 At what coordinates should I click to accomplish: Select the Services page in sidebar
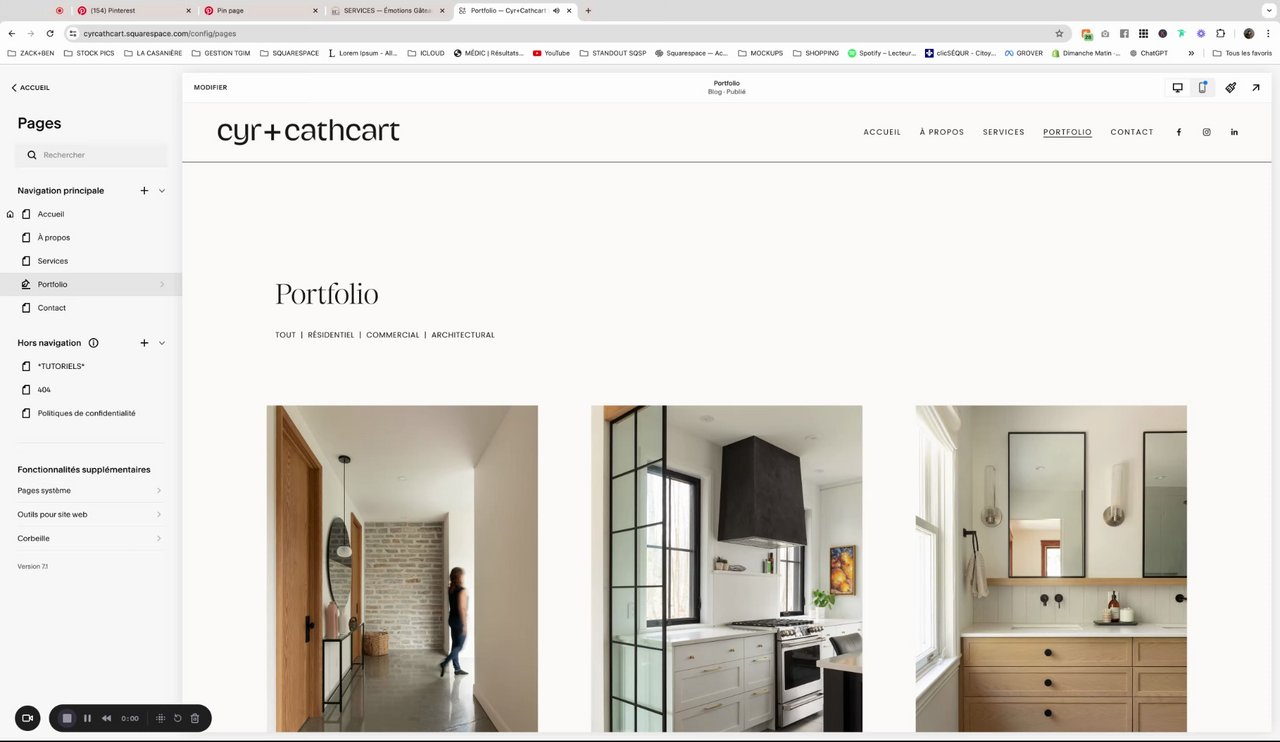click(x=91, y=261)
